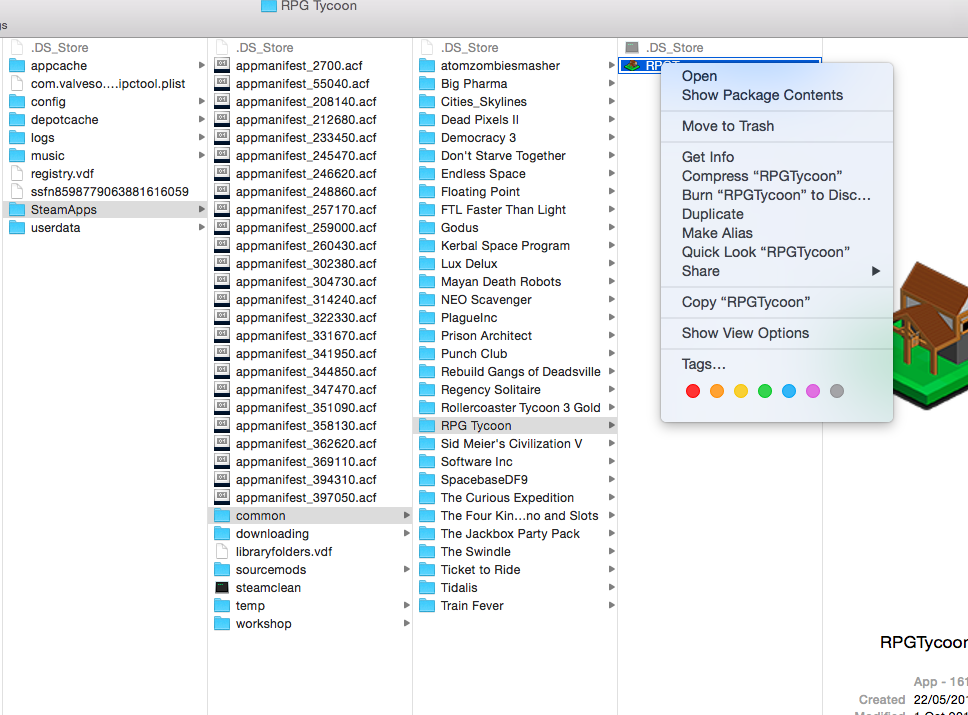Expand the appcache folder arrow
The height and width of the screenshot is (715, 968).
click(x=201, y=65)
